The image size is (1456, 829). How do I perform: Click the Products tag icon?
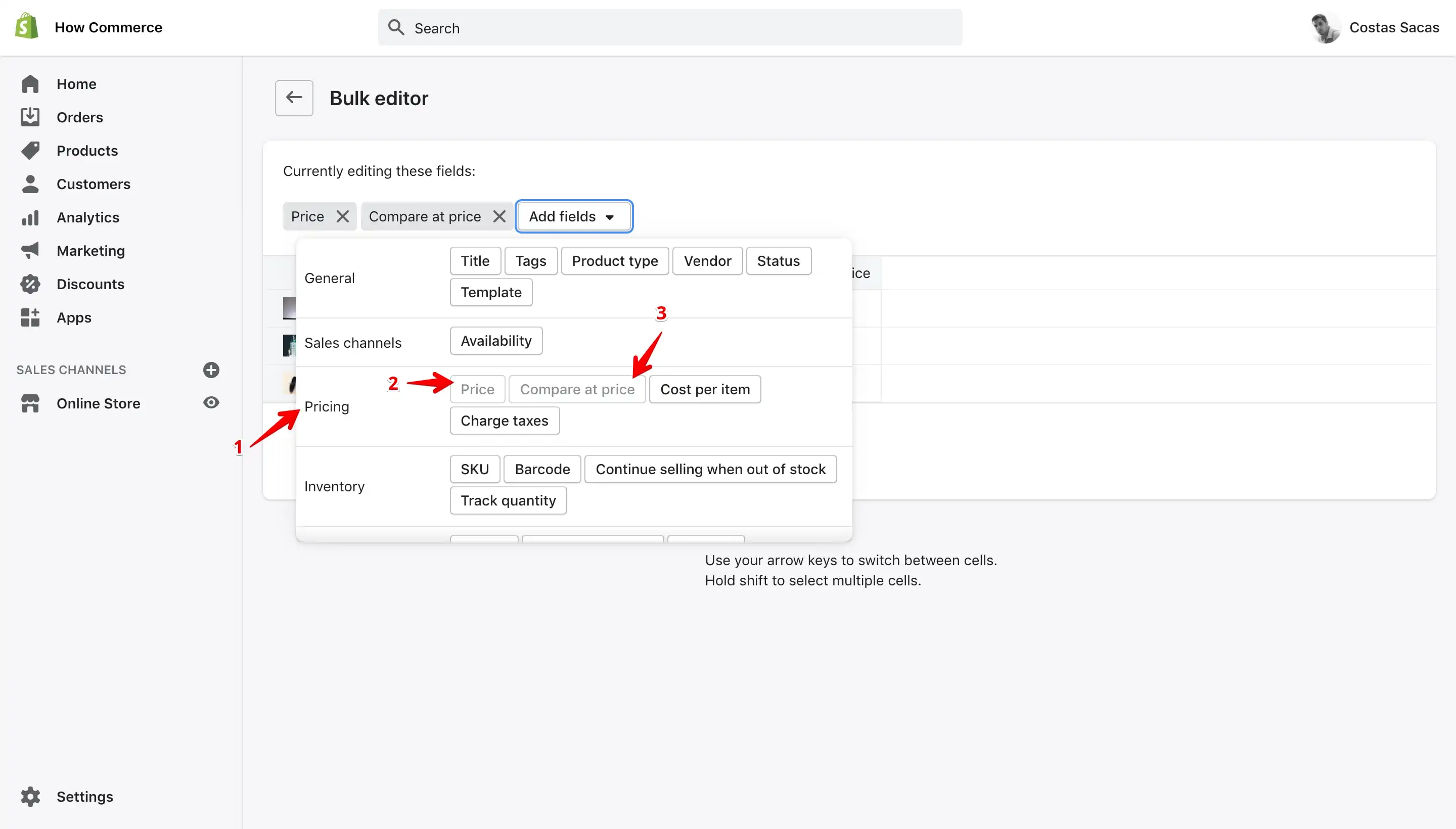[30, 150]
